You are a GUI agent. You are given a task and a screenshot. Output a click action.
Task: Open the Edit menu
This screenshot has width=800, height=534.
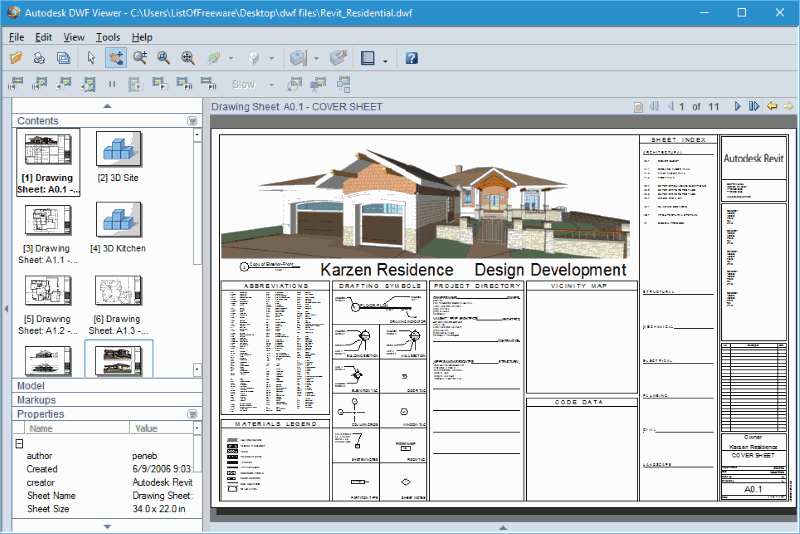(43, 37)
